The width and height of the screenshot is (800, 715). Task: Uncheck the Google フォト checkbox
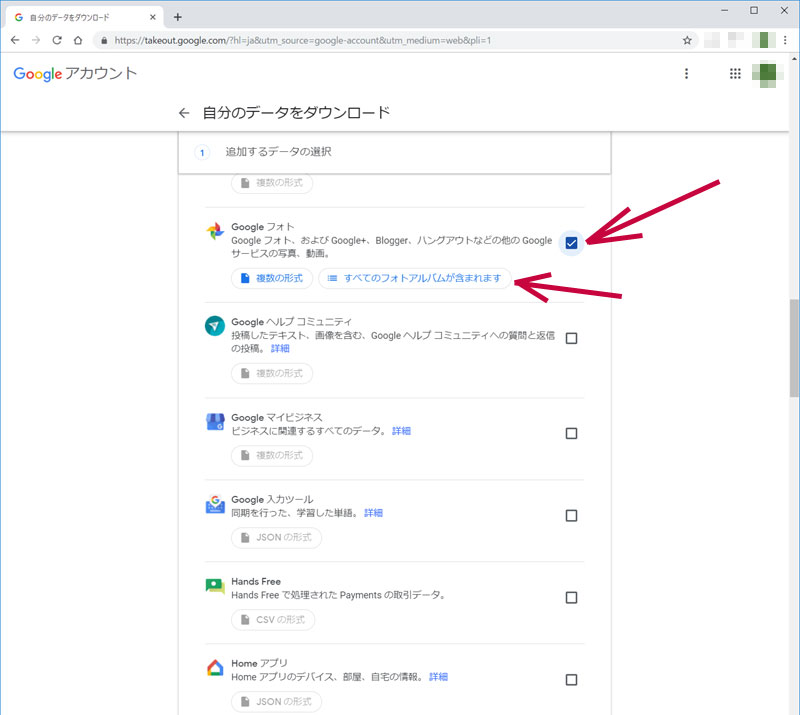coord(571,242)
